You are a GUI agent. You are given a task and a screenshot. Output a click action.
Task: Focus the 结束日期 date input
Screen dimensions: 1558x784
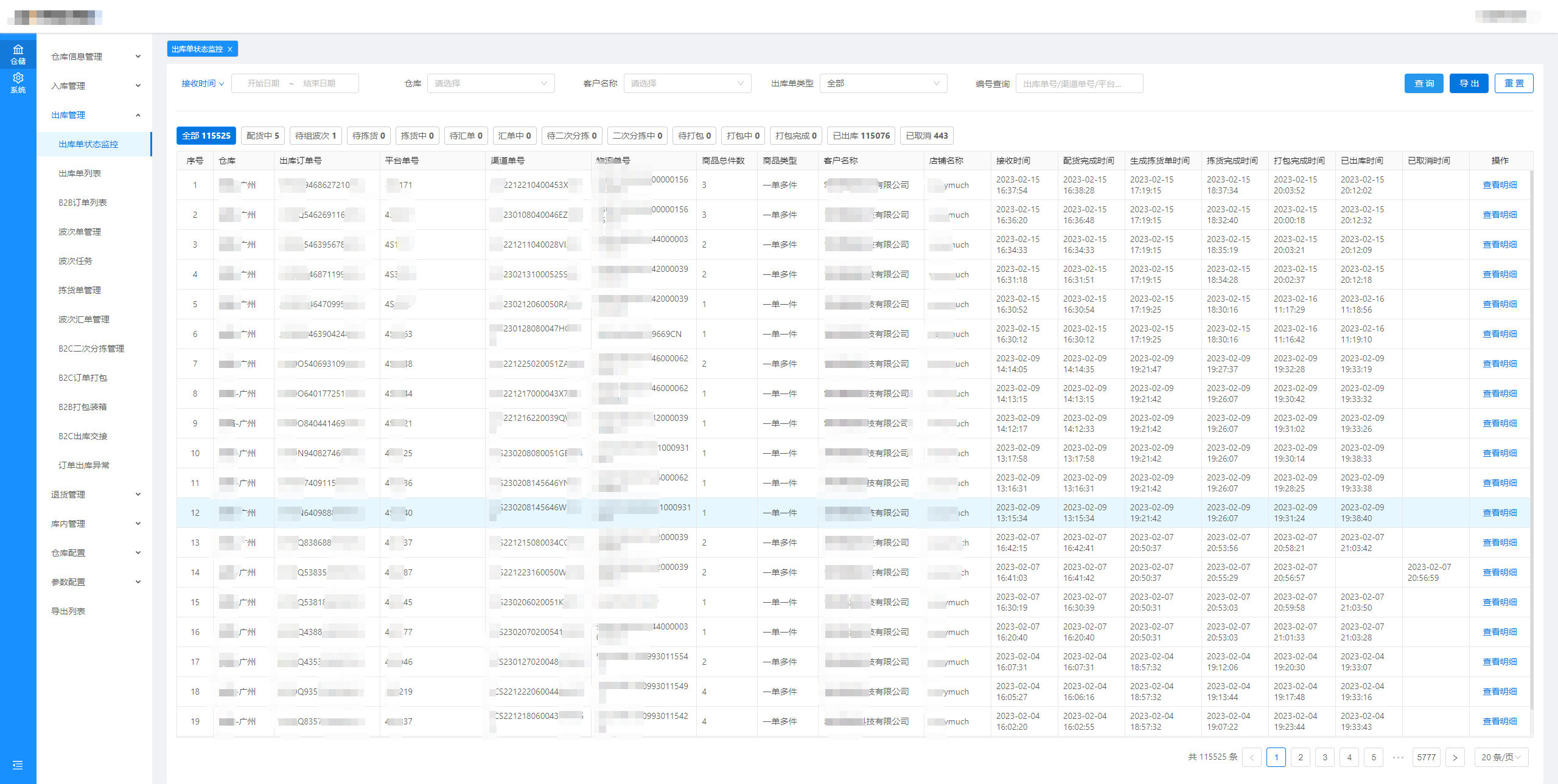pyautogui.click(x=320, y=83)
